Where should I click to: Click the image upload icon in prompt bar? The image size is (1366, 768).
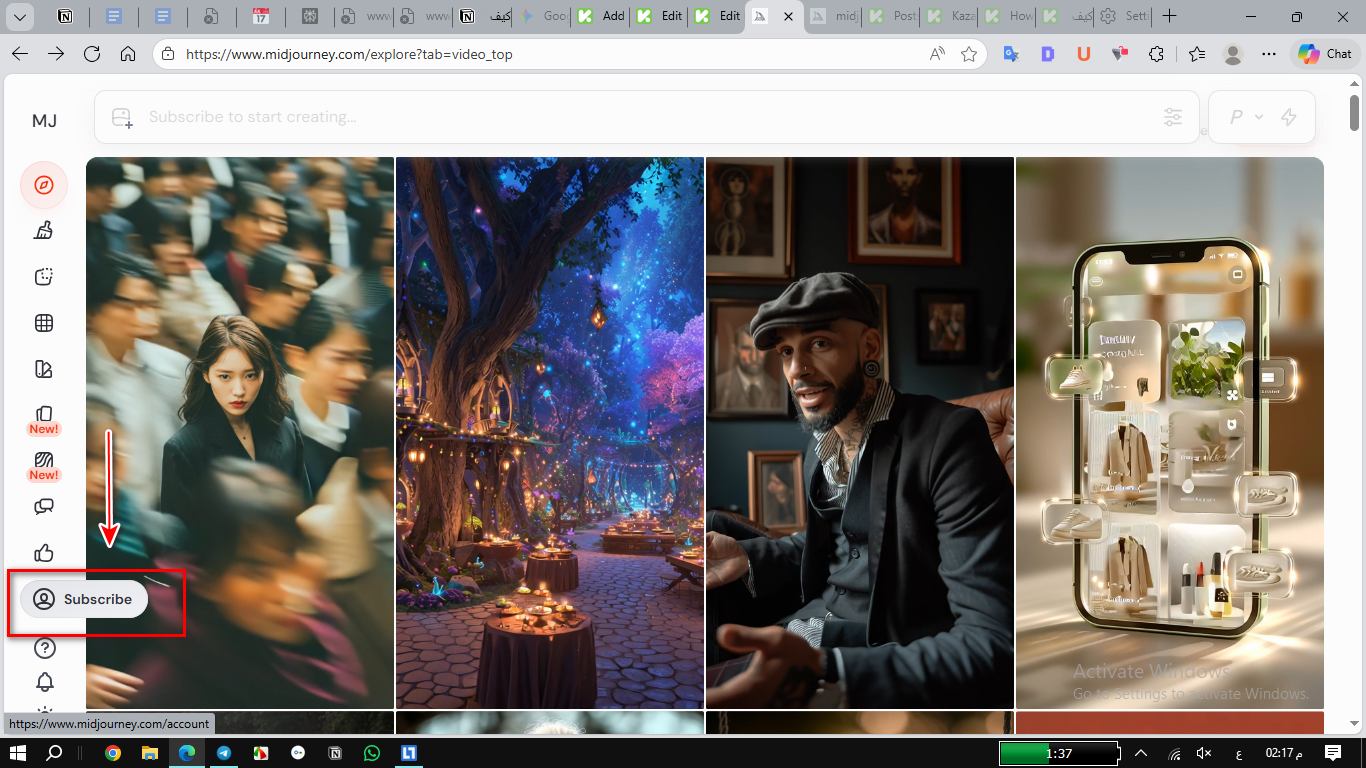[x=122, y=118]
